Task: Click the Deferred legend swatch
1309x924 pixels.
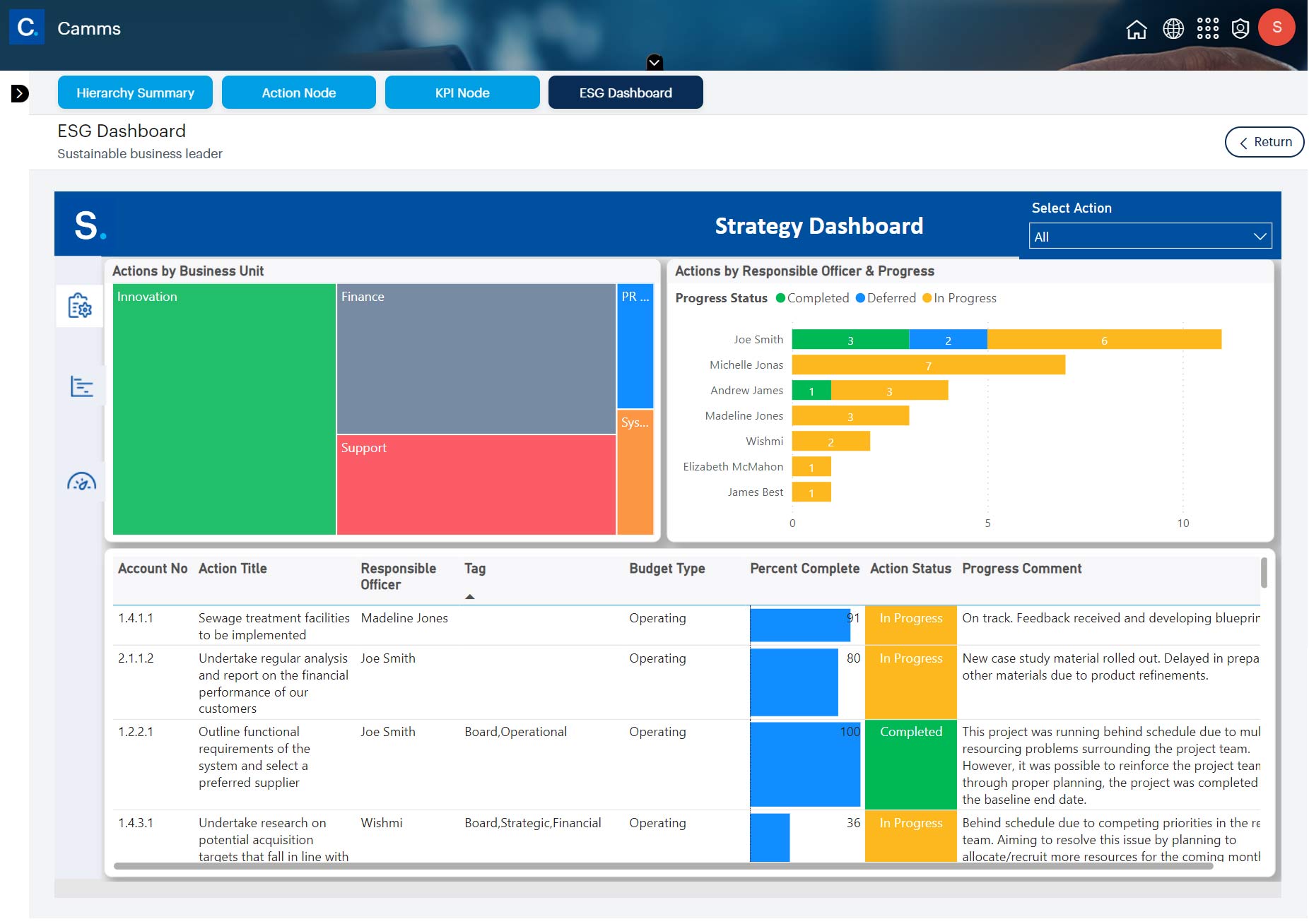Action: [x=860, y=298]
